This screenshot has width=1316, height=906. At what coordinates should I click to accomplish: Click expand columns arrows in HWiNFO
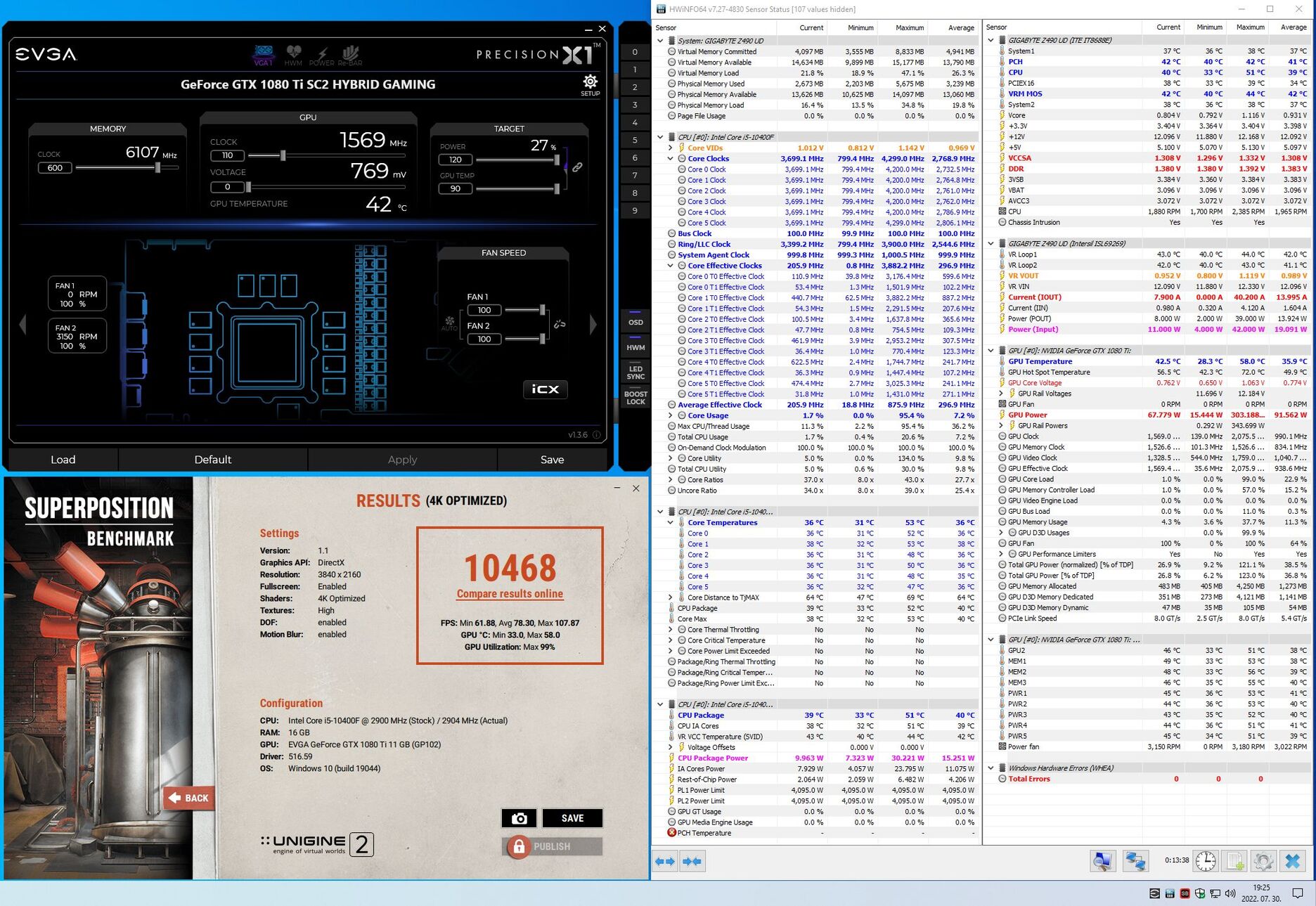pyautogui.click(x=665, y=861)
